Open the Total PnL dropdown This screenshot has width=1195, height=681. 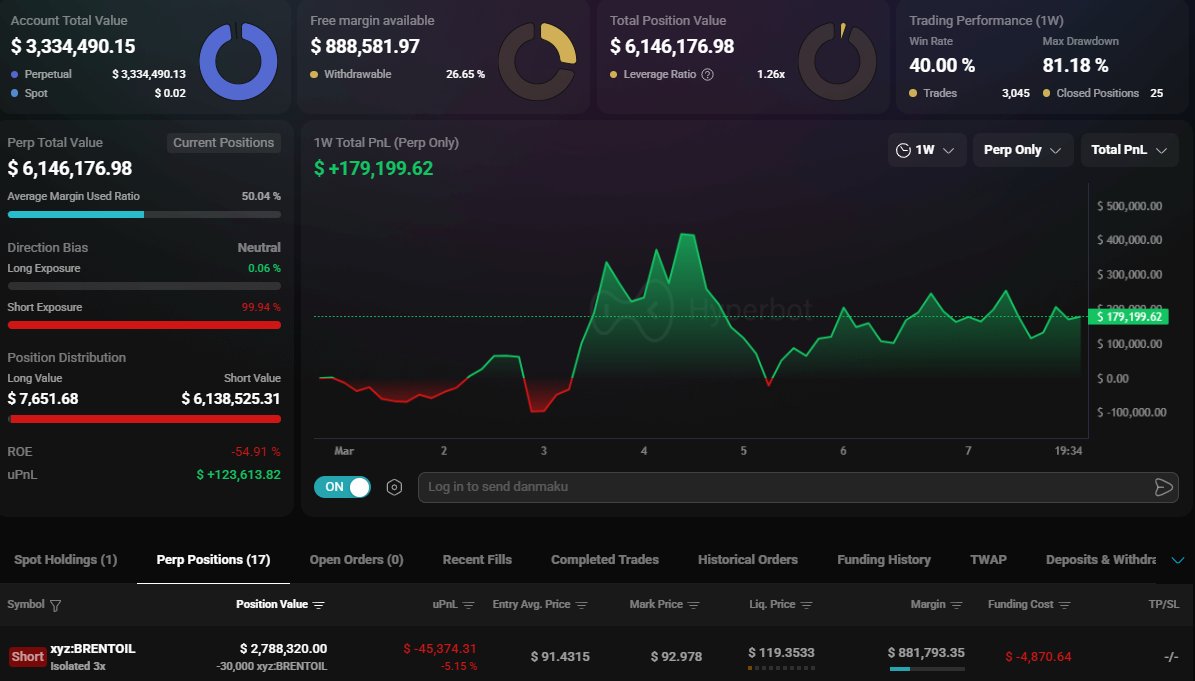(x=1129, y=150)
